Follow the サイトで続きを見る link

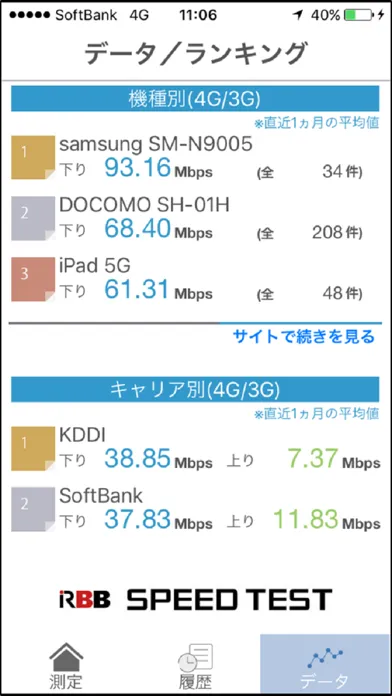click(304, 337)
